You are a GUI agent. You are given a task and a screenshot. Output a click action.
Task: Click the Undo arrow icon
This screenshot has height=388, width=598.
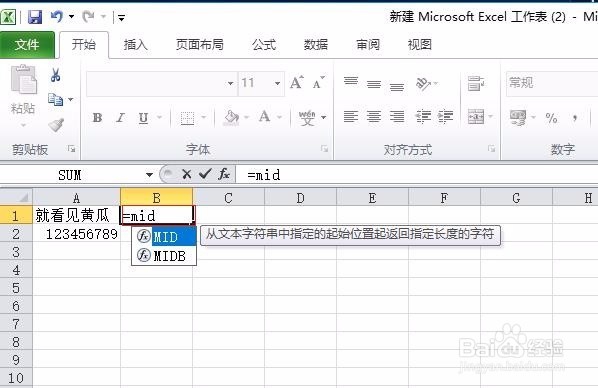57,16
